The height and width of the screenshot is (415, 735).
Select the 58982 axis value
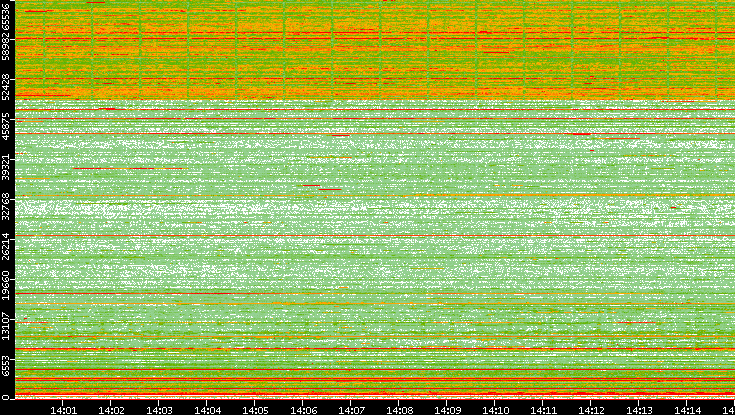click(x=6, y=47)
